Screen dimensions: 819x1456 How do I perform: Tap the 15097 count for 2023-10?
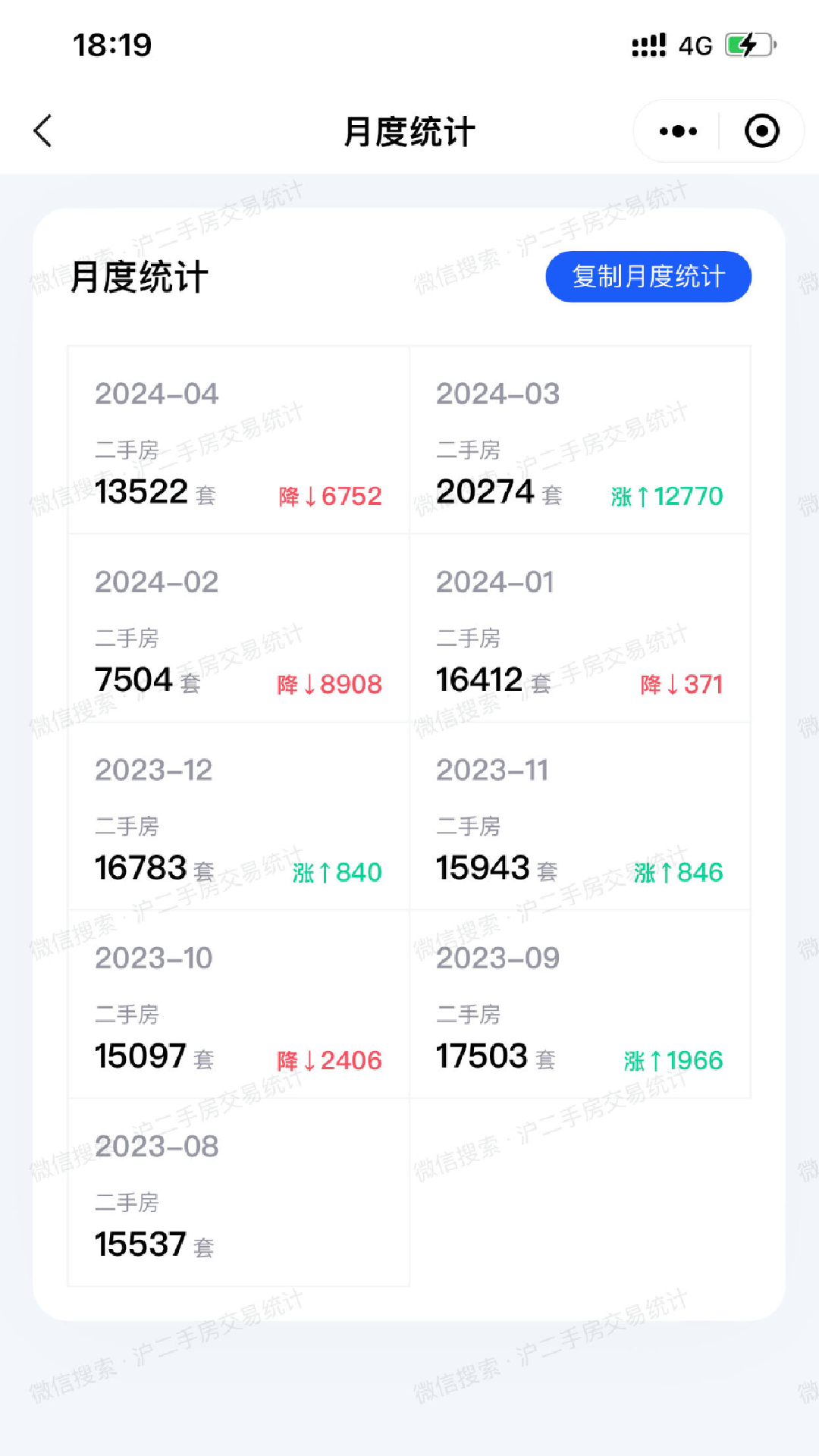point(141,1056)
